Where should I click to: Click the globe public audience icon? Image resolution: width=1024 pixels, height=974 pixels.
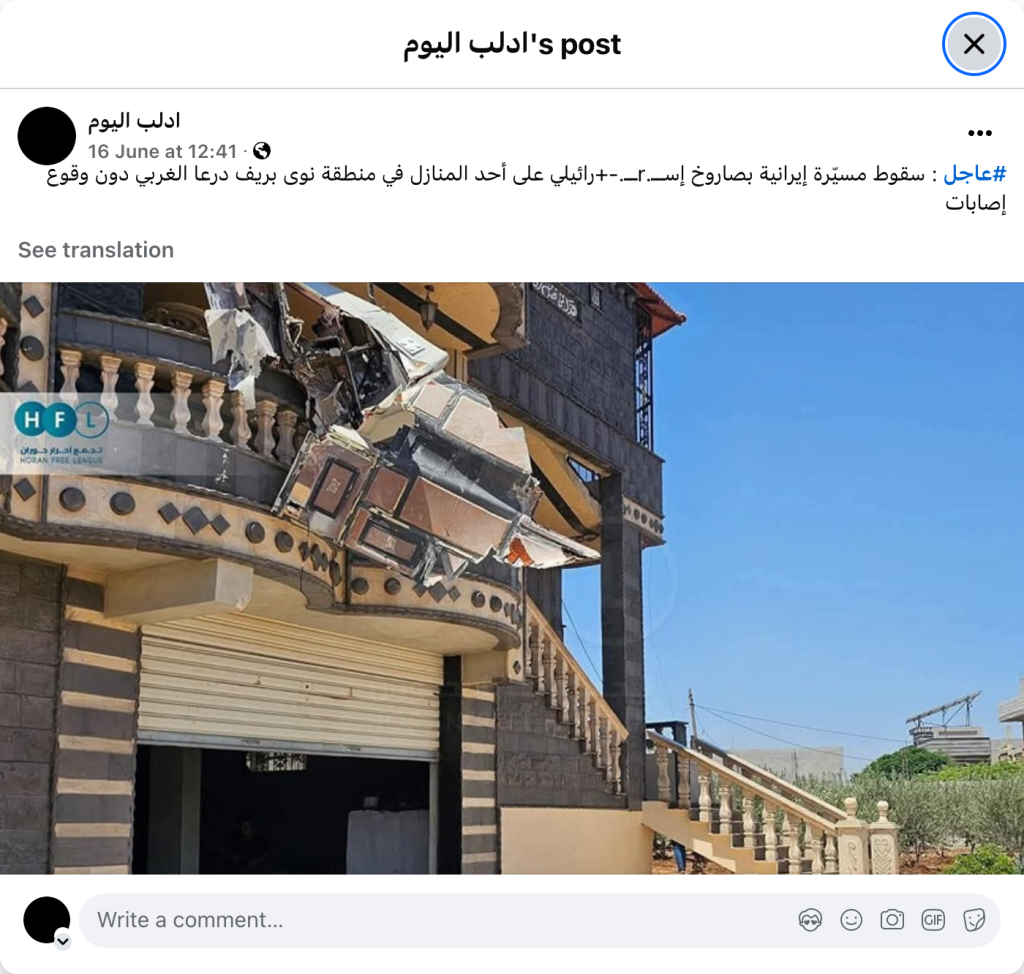pyautogui.click(x=262, y=151)
